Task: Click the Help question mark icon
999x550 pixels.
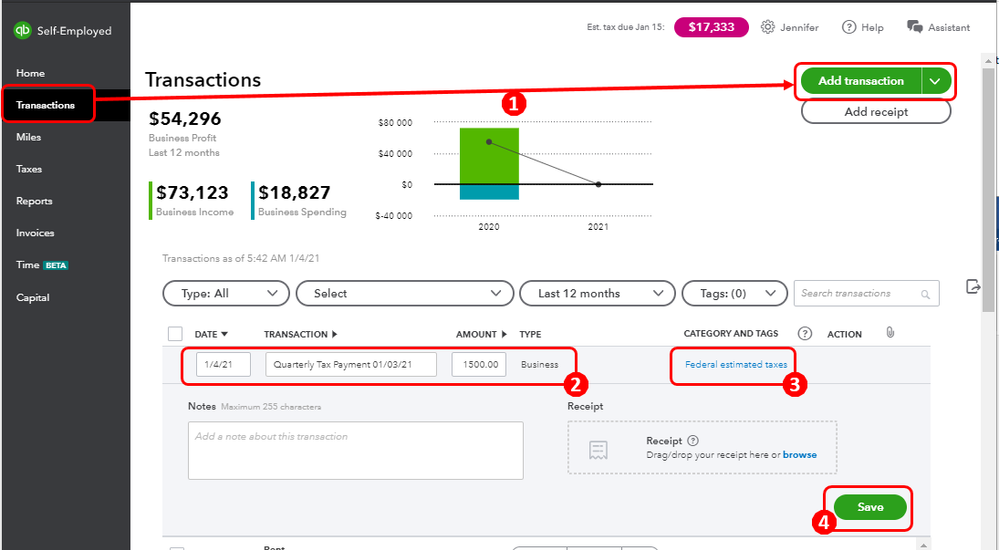Action: (849, 27)
